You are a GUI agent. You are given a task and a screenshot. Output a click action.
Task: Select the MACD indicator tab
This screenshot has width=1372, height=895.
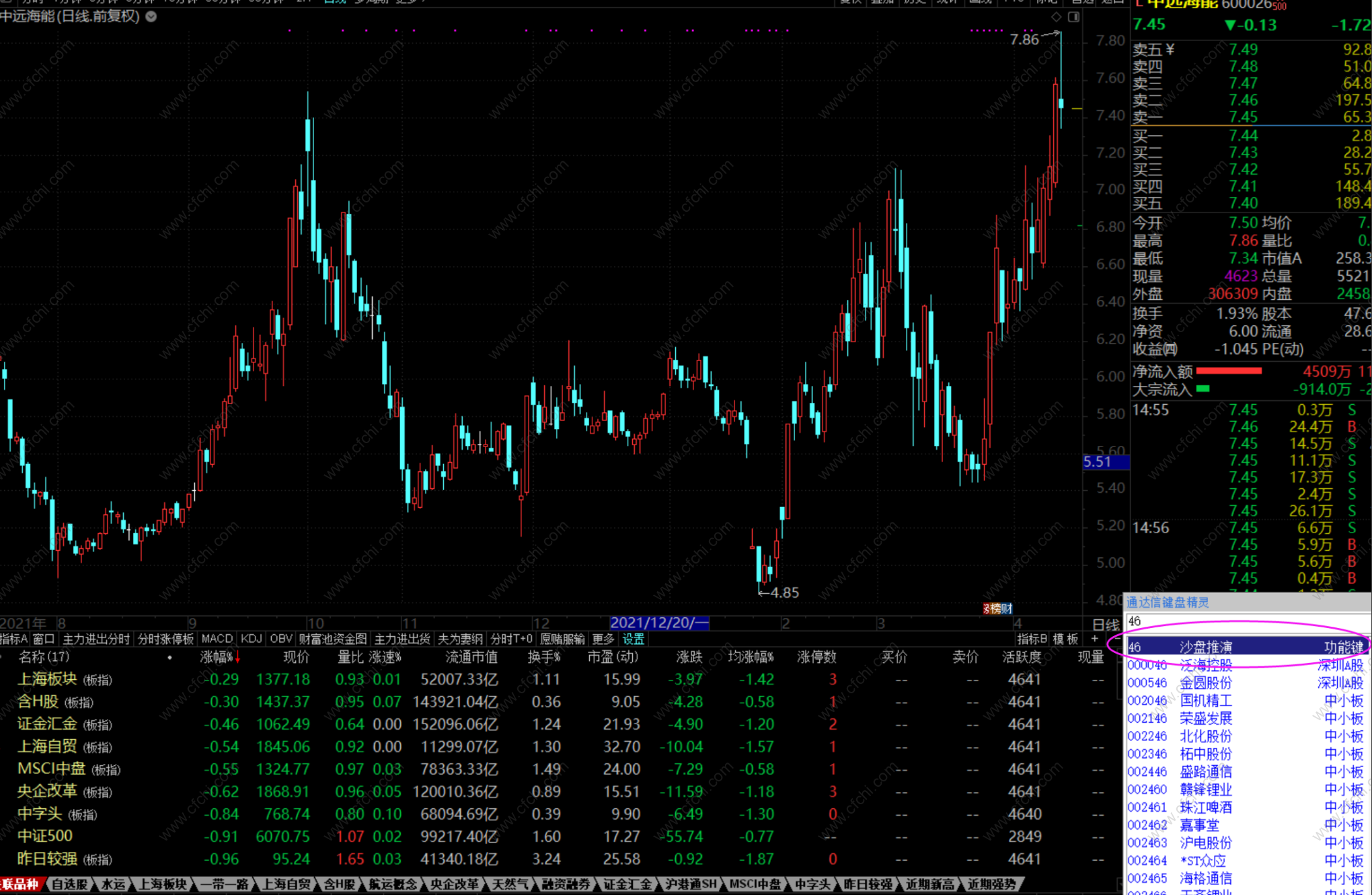pyautogui.click(x=217, y=639)
